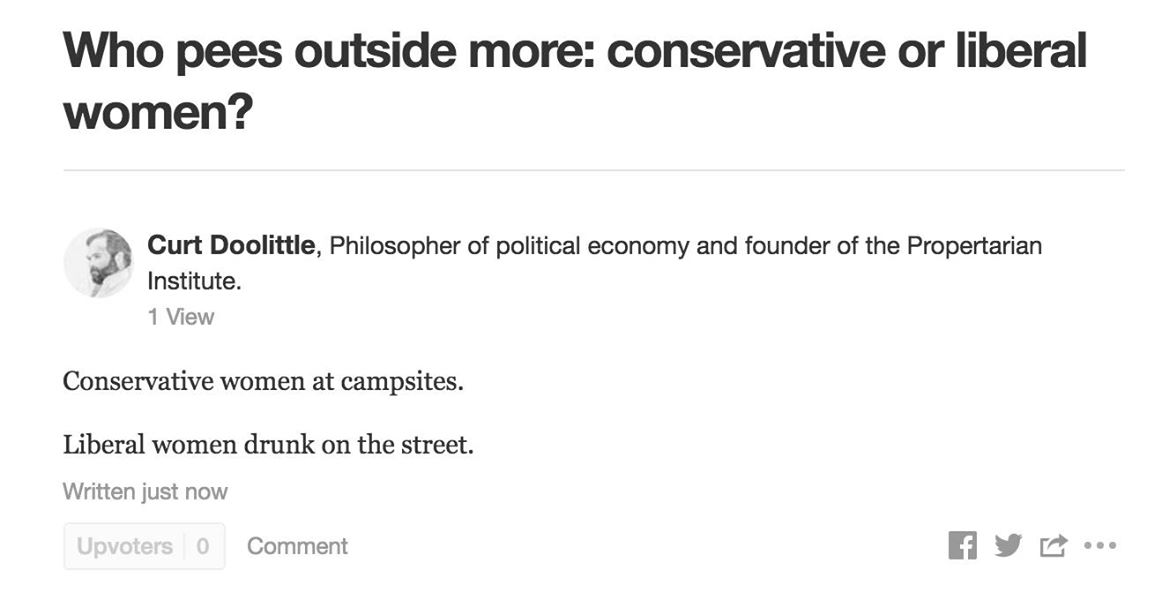Click the question title about conservative or liberal

click(574, 51)
